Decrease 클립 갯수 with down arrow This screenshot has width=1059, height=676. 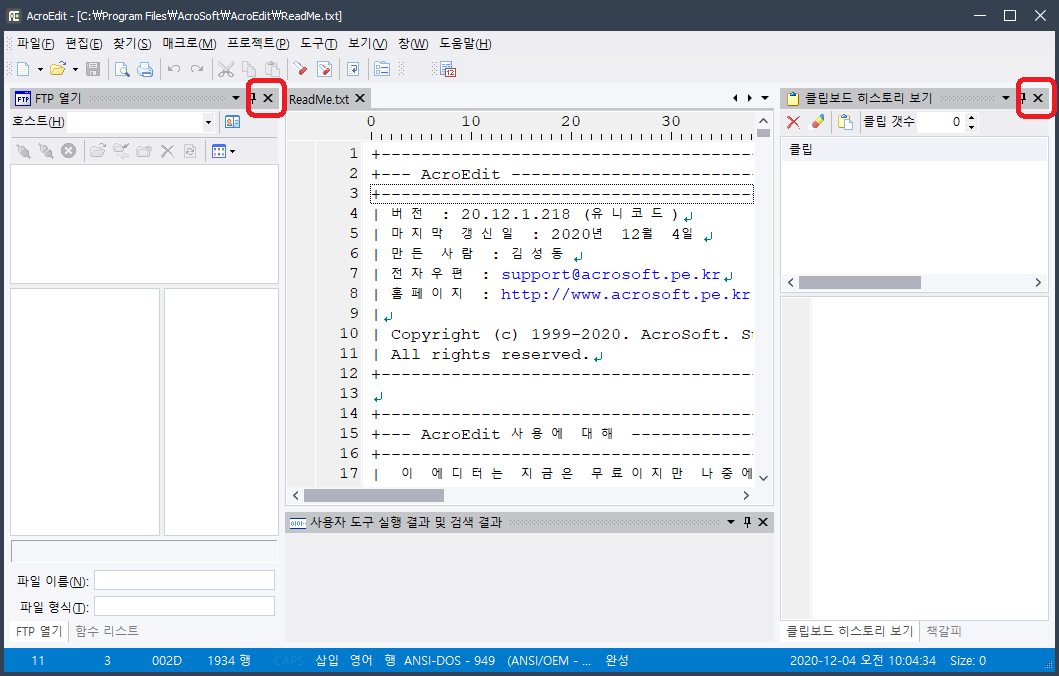(x=971, y=127)
